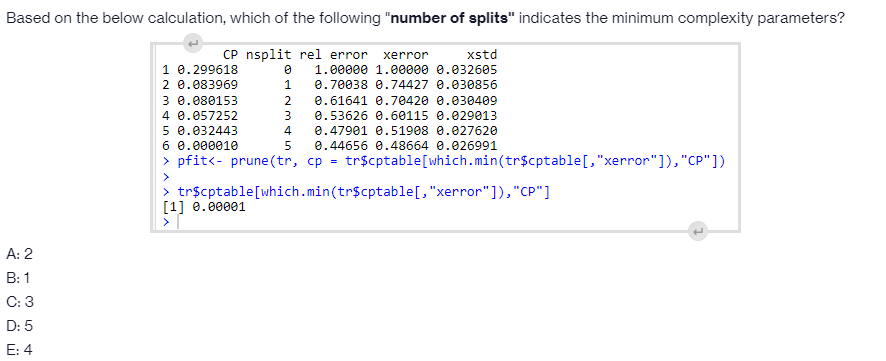This screenshot has width=886, height=361.
Task: Click the xstd value 0.027620
Action: click(x=467, y=131)
